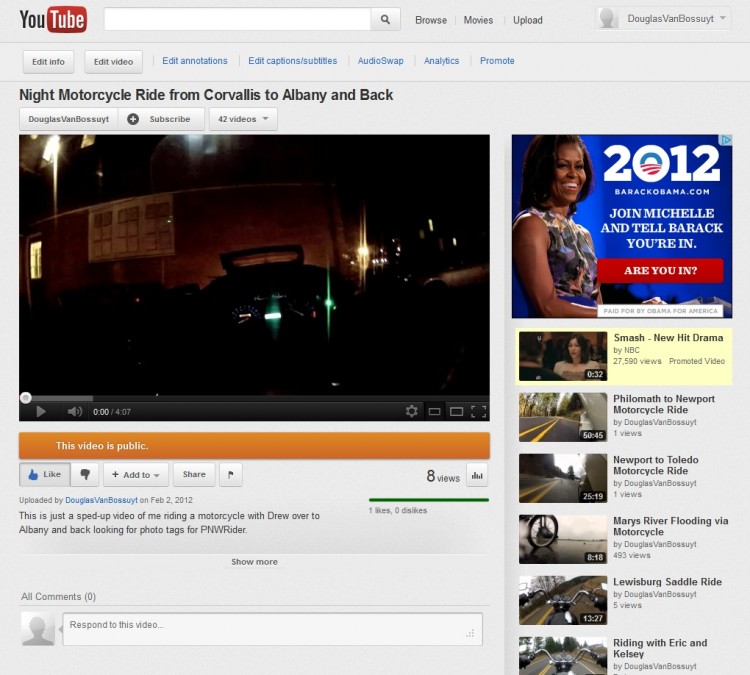
Task: Open Newport to Toledo Motorcycle Ride title
Action: tap(656, 465)
